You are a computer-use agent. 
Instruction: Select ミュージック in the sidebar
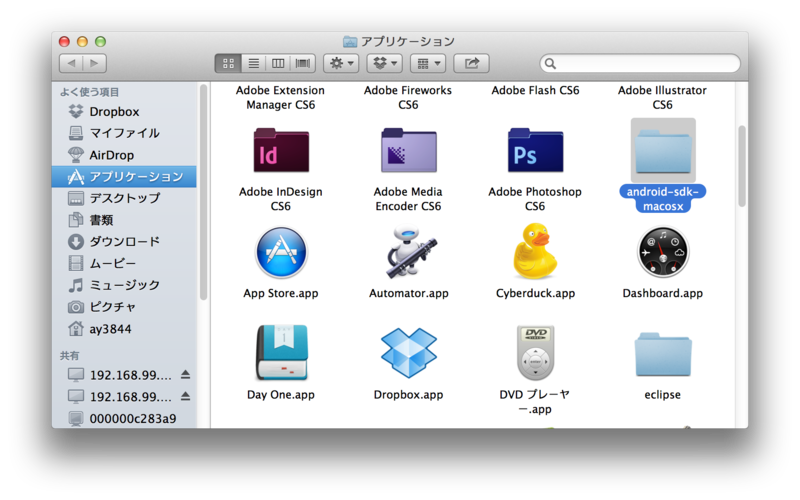(x=124, y=285)
